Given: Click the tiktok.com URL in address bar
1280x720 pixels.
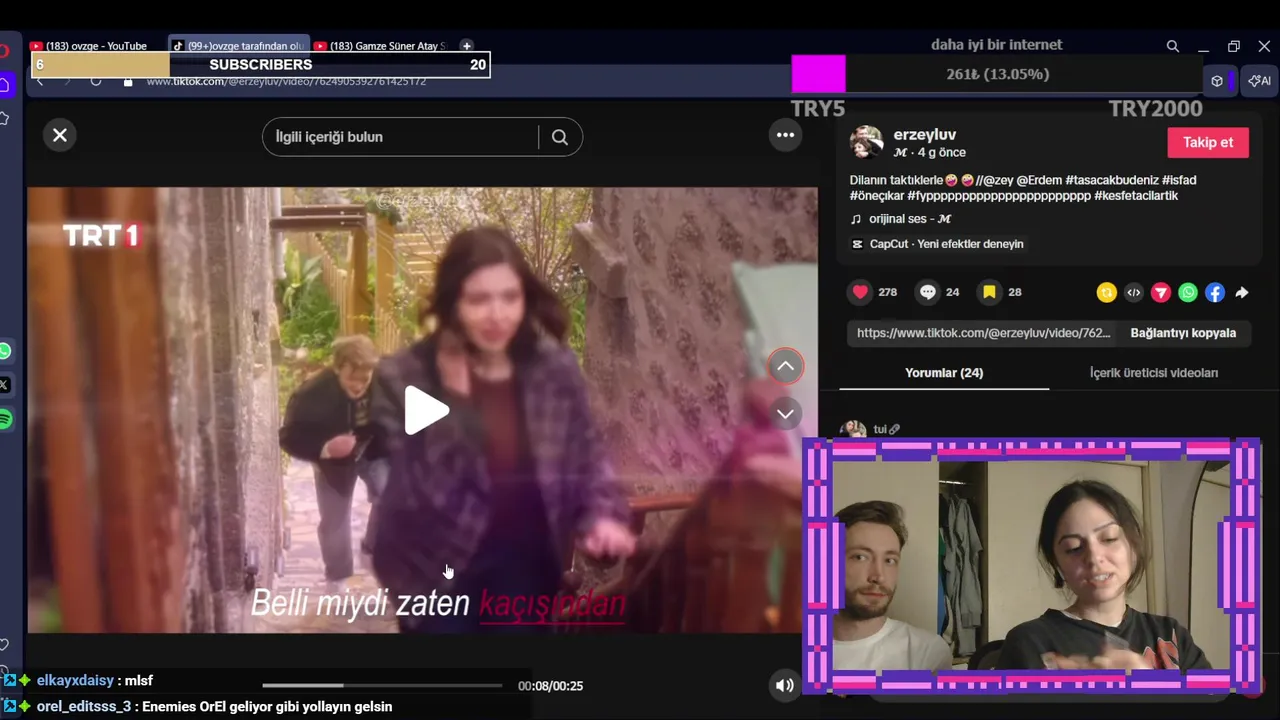Looking at the screenshot, I should pos(286,82).
